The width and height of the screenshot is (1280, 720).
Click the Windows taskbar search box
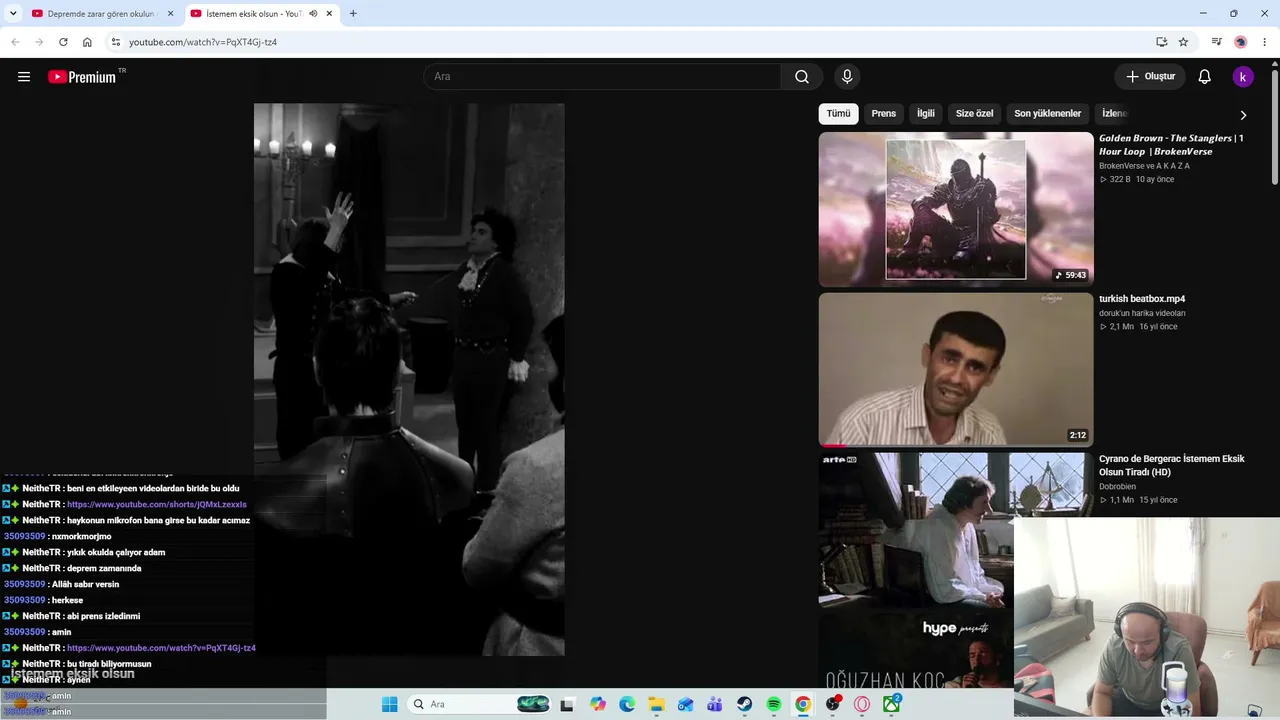click(x=480, y=704)
